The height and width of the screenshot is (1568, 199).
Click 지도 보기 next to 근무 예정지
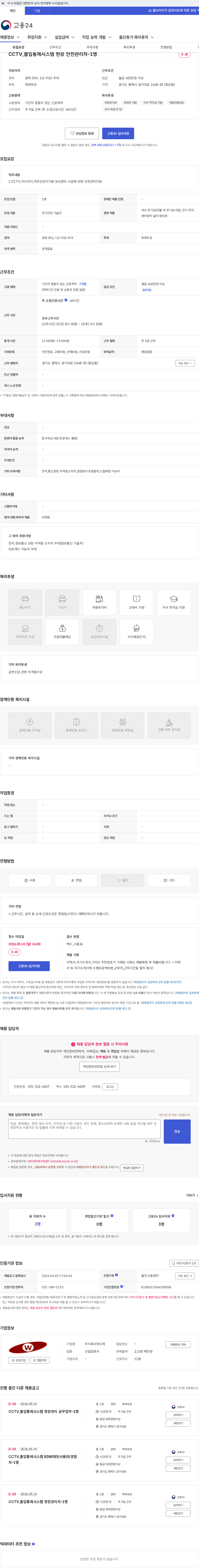[185, 363]
